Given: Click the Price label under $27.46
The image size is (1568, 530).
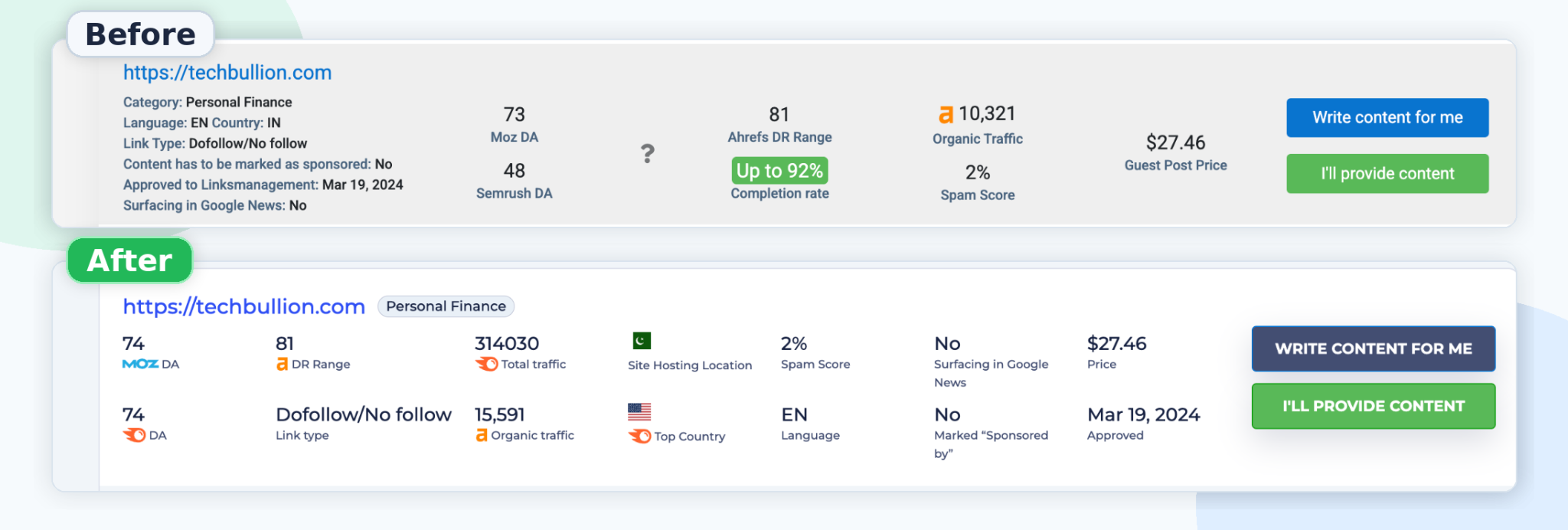Looking at the screenshot, I should (x=1102, y=364).
